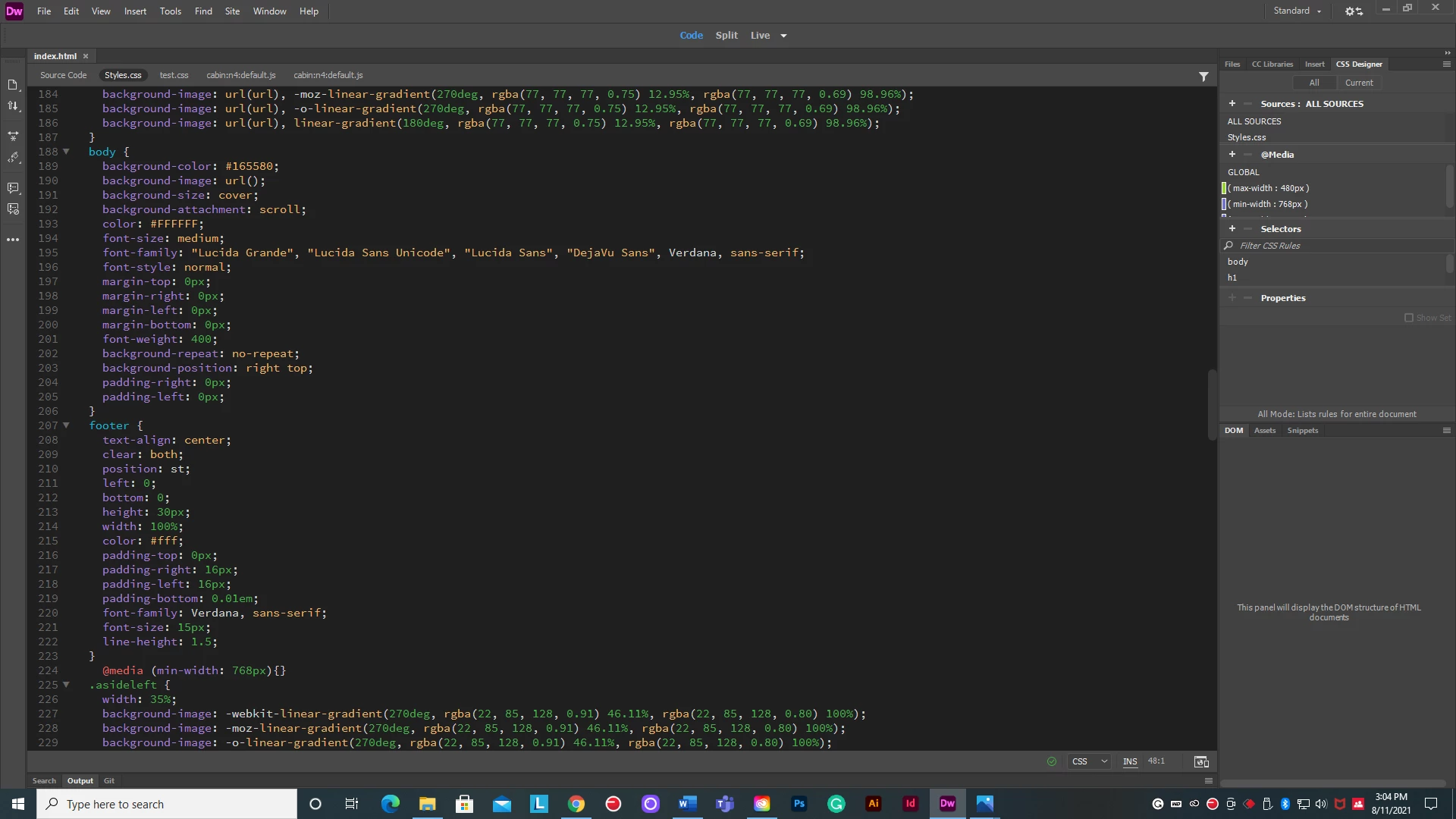
Task: Collapse the body rule at line 188
Action: pyautogui.click(x=66, y=152)
